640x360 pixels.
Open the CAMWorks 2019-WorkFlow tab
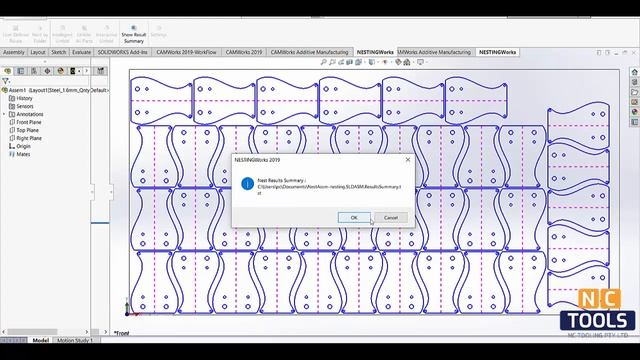pyautogui.click(x=187, y=52)
